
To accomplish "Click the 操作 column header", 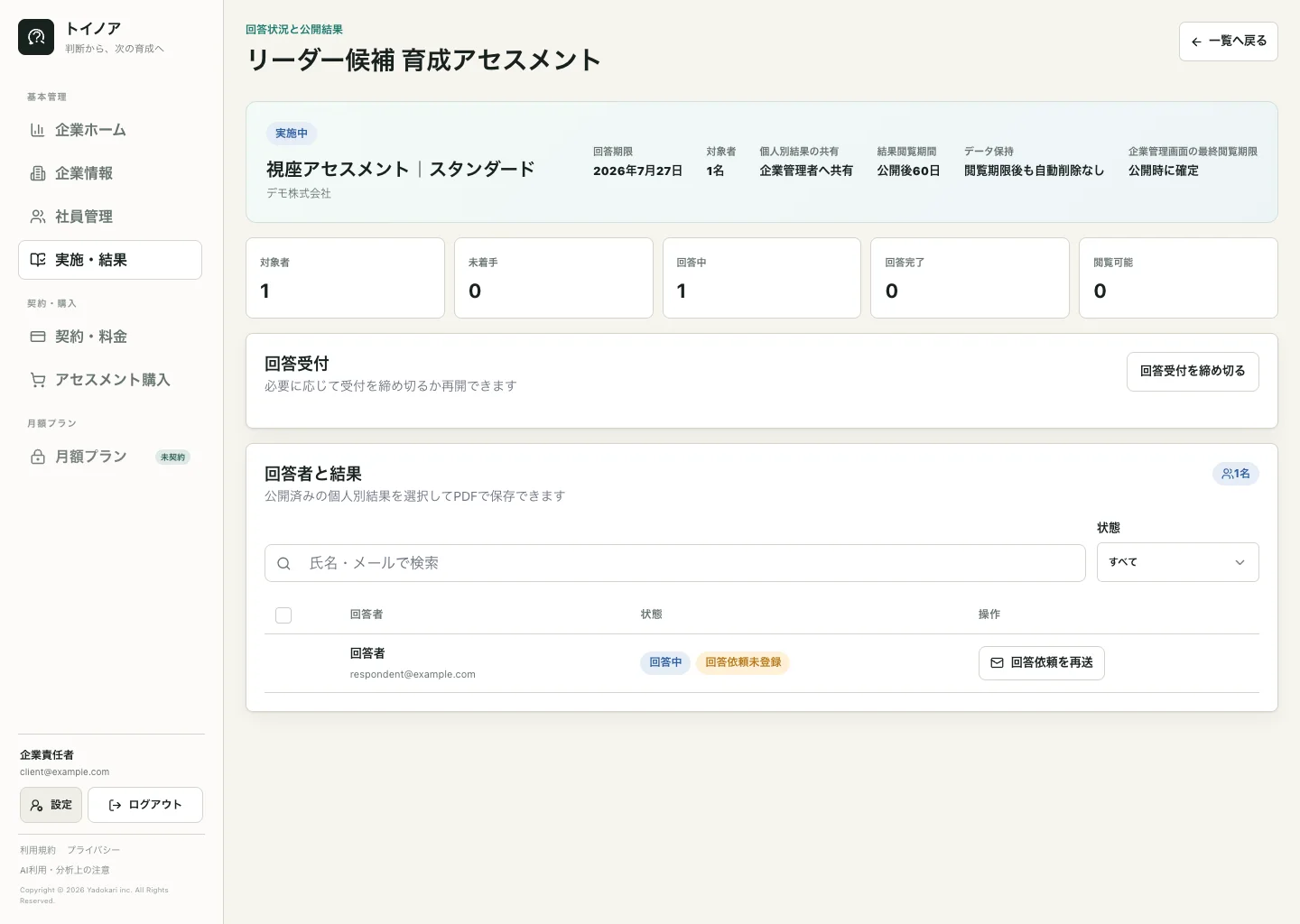I will (989, 614).
